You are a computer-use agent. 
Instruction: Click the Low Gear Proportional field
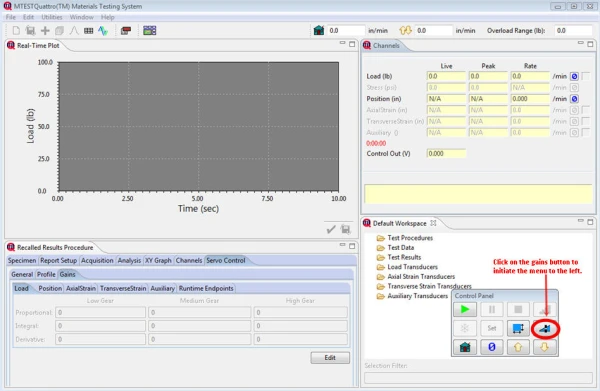tap(100, 313)
